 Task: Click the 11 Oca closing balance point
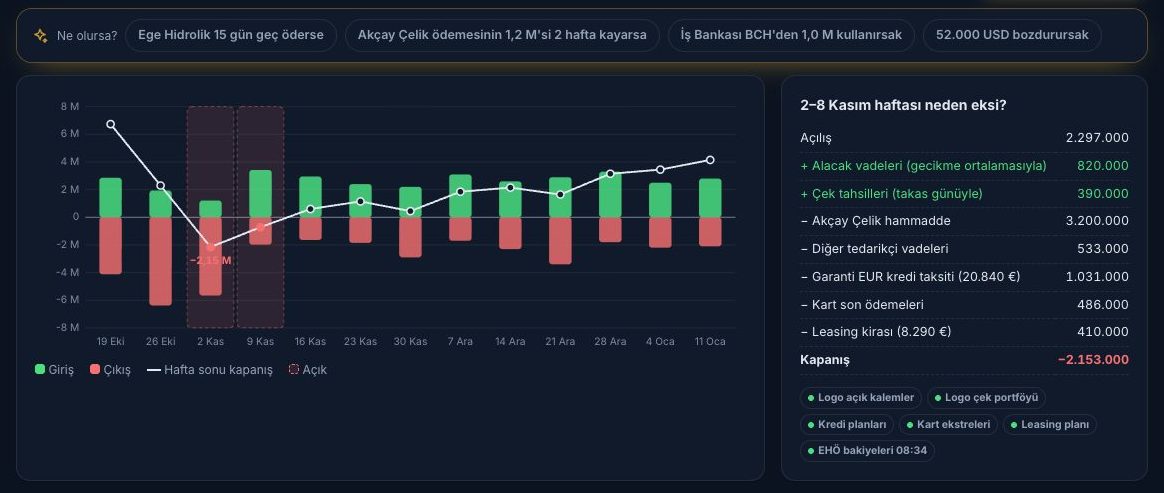(710, 160)
